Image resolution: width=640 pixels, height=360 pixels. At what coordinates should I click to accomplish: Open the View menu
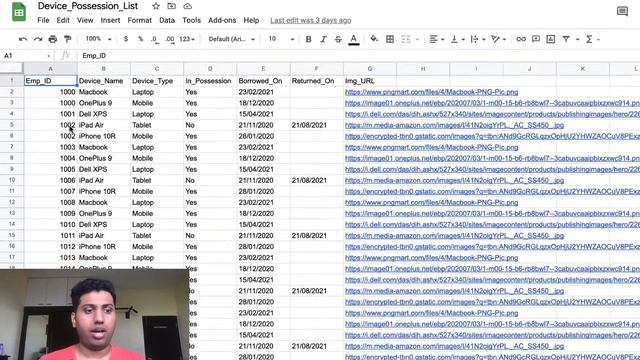tap(85, 20)
